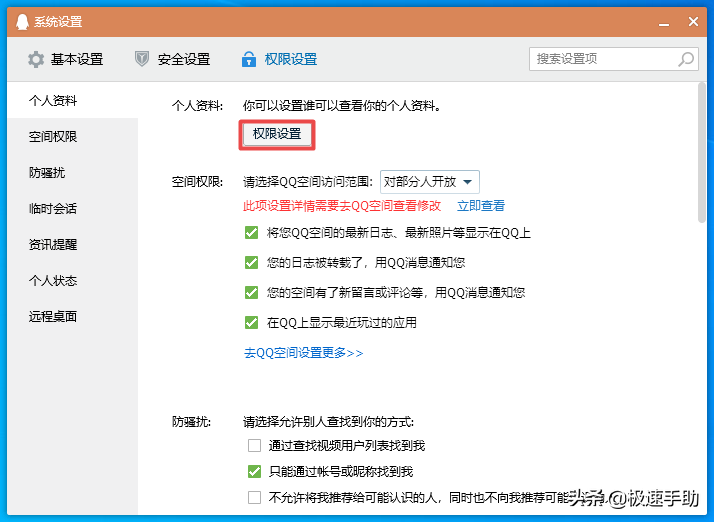Switch to the 安全设置 tab
The image size is (714, 522).
173,59
